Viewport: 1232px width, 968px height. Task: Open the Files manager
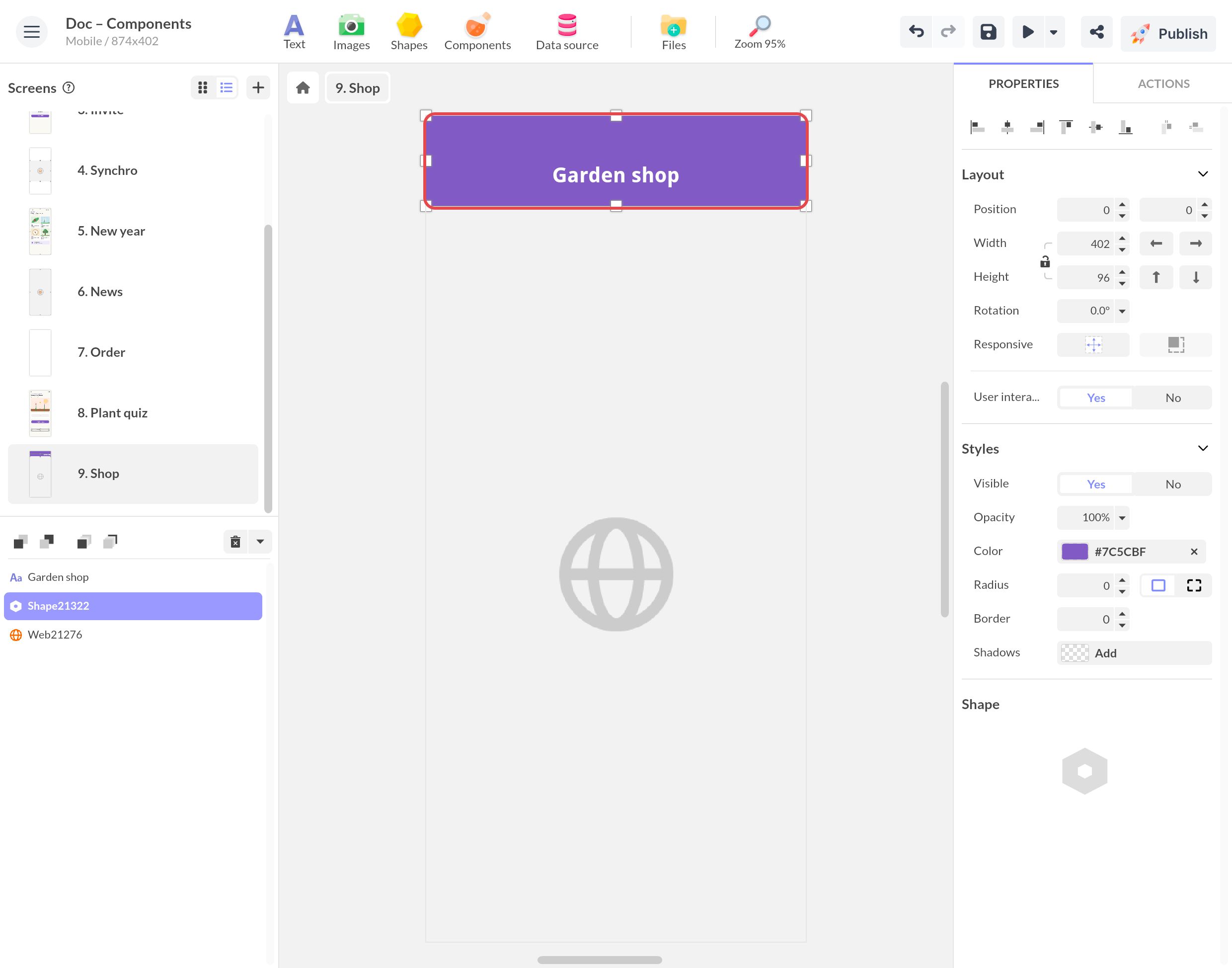click(674, 32)
